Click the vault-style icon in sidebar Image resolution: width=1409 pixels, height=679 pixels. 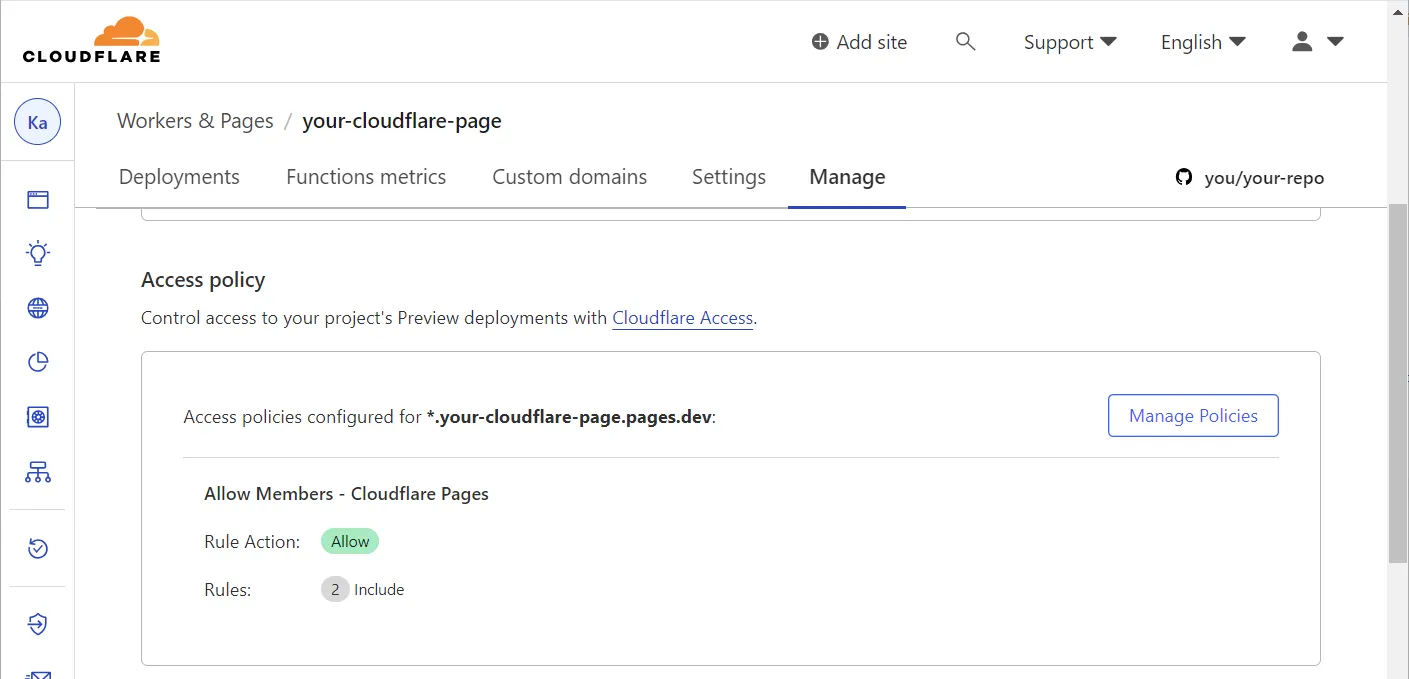tap(38, 417)
